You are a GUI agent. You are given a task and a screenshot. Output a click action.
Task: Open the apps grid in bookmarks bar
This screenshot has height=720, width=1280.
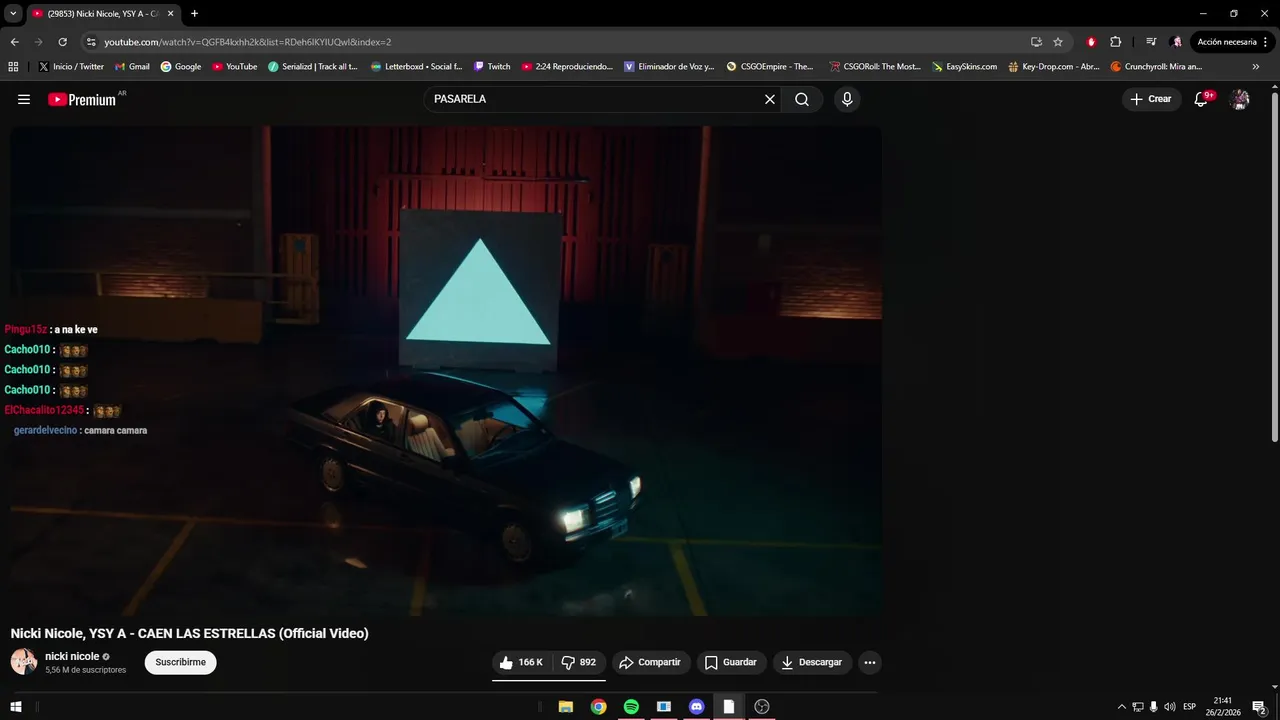(x=13, y=67)
